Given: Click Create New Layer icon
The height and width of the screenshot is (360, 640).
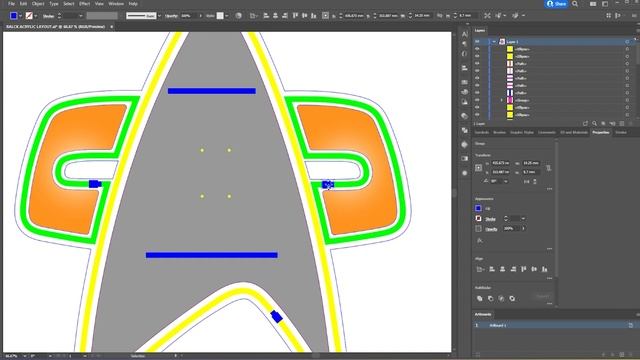Looking at the screenshot, I should 622,123.
